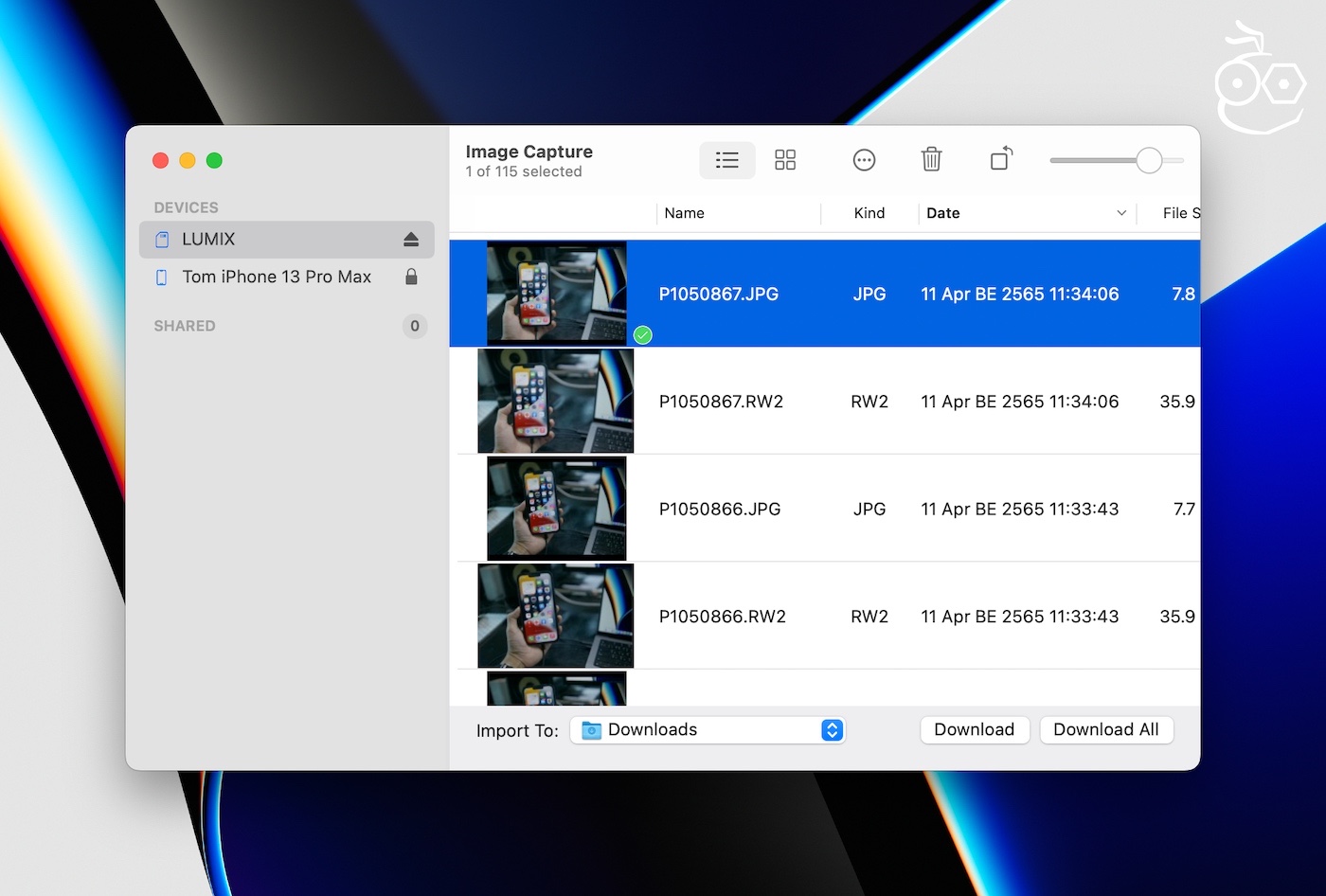Sort list by Kind column
The width and height of the screenshot is (1326, 896).
[869, 213]
